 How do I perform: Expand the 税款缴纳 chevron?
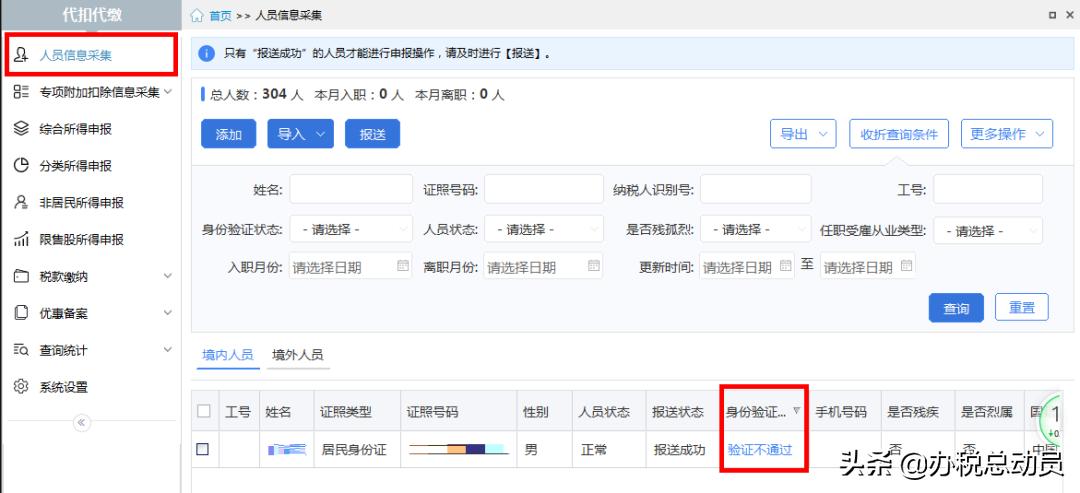click(x=168, y=276)
